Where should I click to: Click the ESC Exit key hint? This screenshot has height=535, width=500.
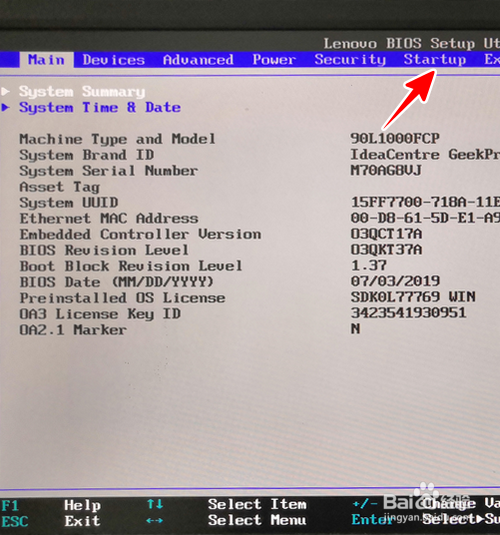pos(51,521)
